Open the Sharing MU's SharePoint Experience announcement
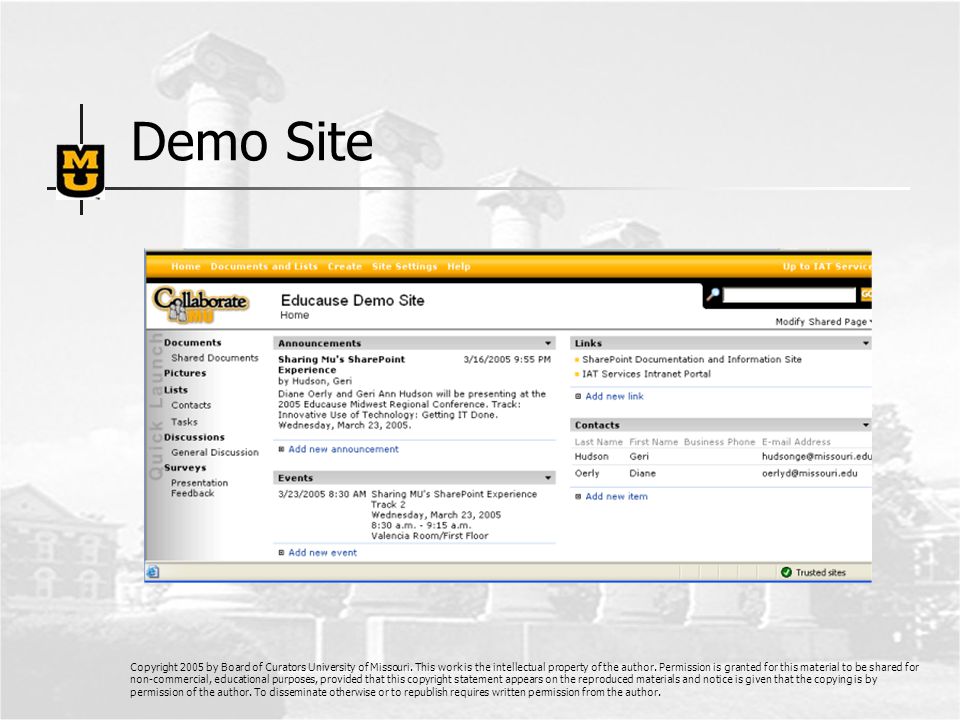 point(342,364)
